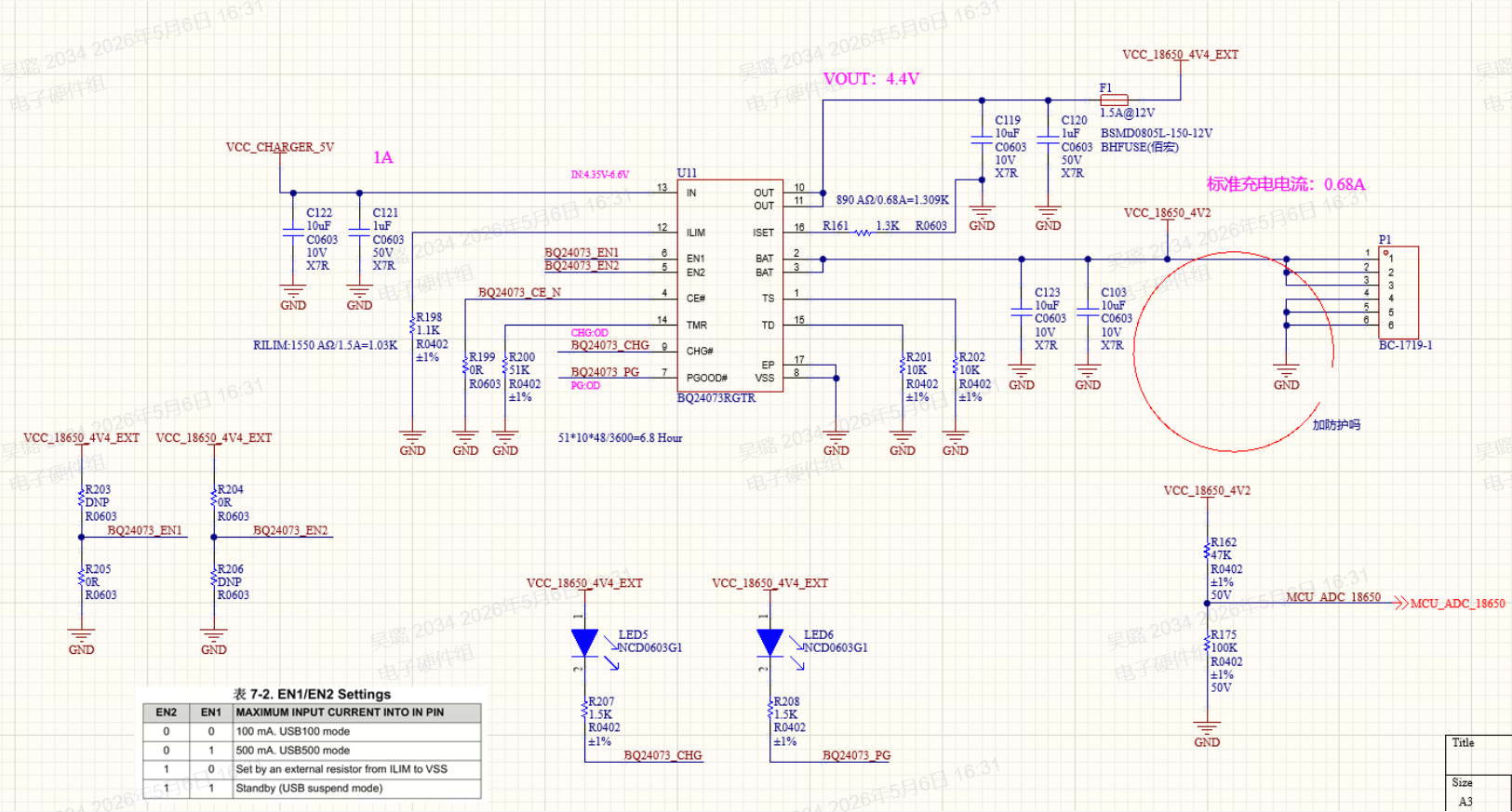
Task: Select the LED5 diode symbol
Action: 585,643
